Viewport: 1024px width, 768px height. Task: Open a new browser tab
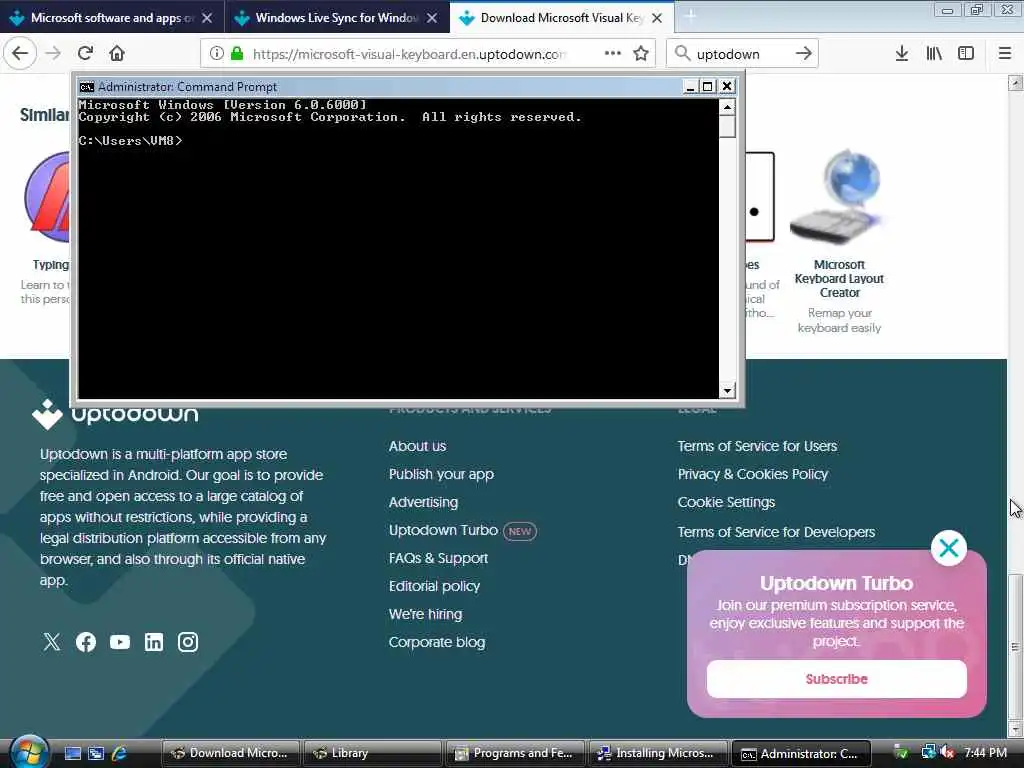690,17
